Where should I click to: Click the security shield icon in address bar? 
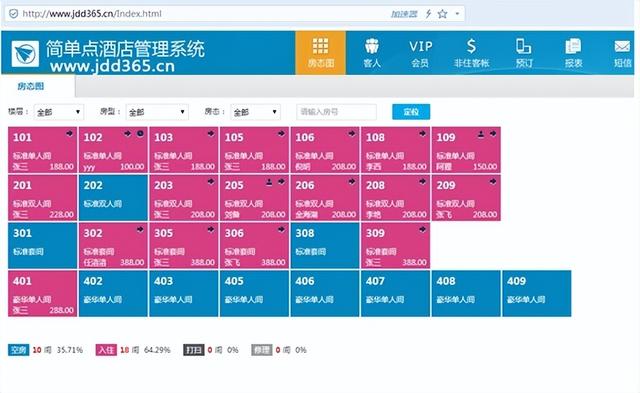point(13,14)
